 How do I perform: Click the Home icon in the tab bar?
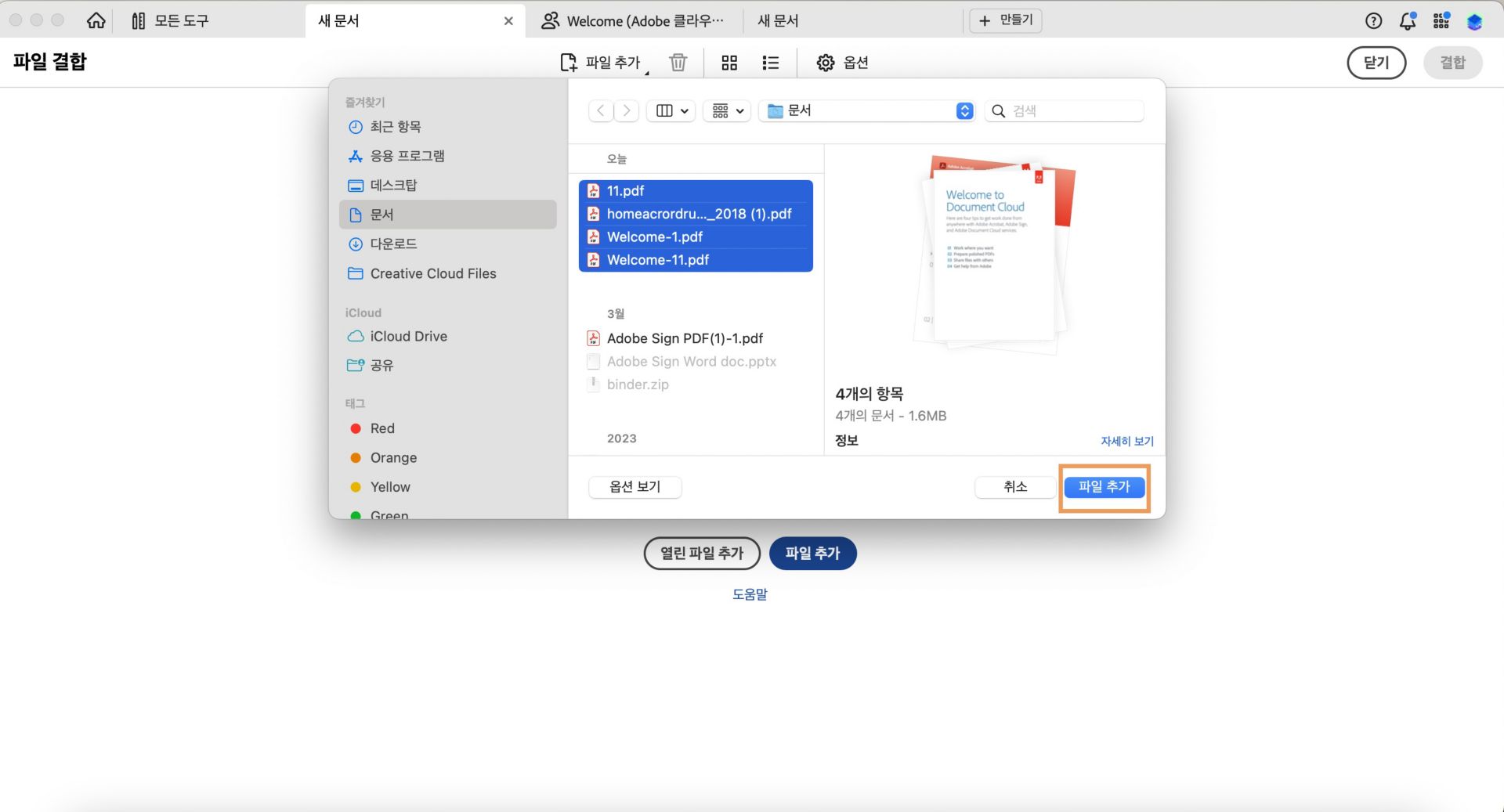pyautogui.click(x=96, y=20)
